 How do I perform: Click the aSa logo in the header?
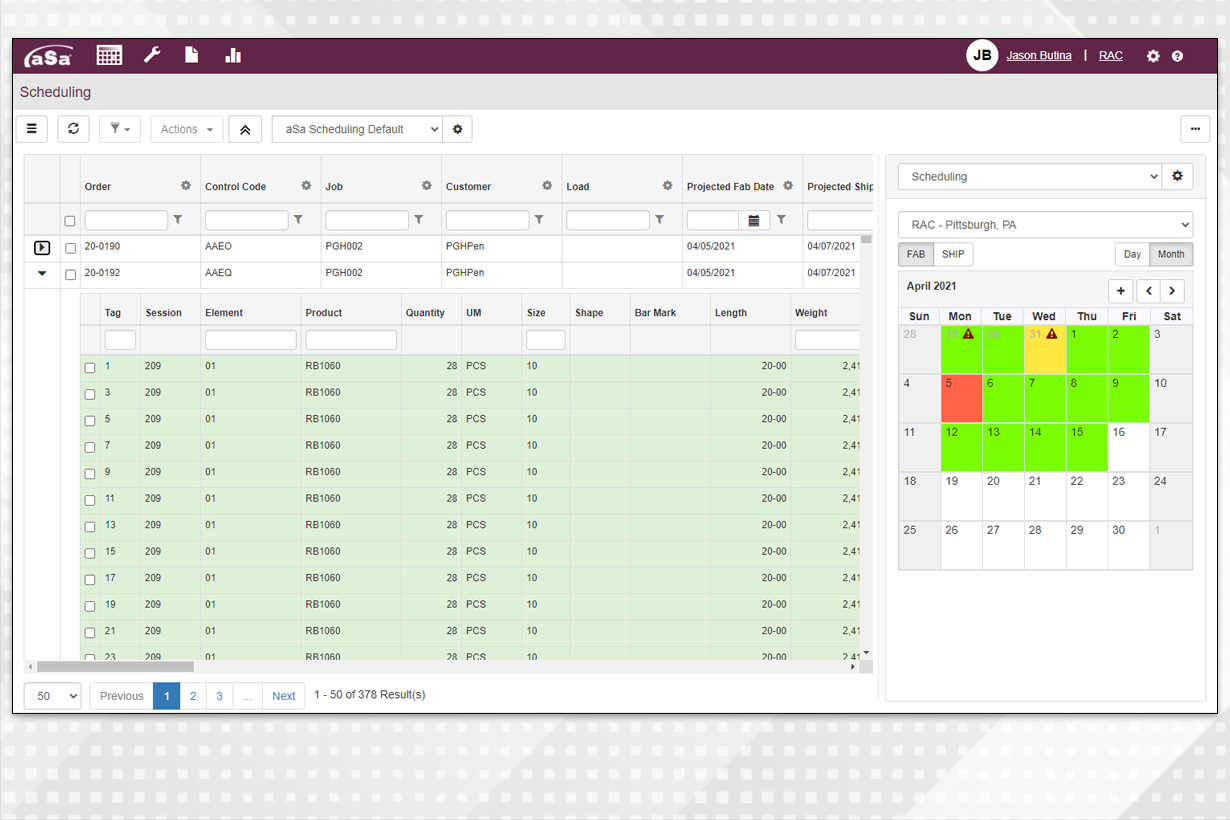tap(48, 55)
